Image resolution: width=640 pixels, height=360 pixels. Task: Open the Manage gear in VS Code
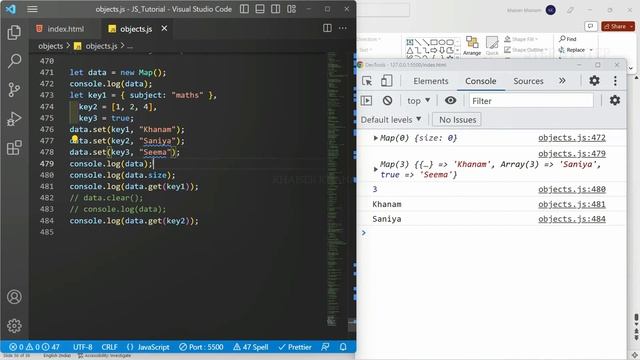(x=14, y=325)
